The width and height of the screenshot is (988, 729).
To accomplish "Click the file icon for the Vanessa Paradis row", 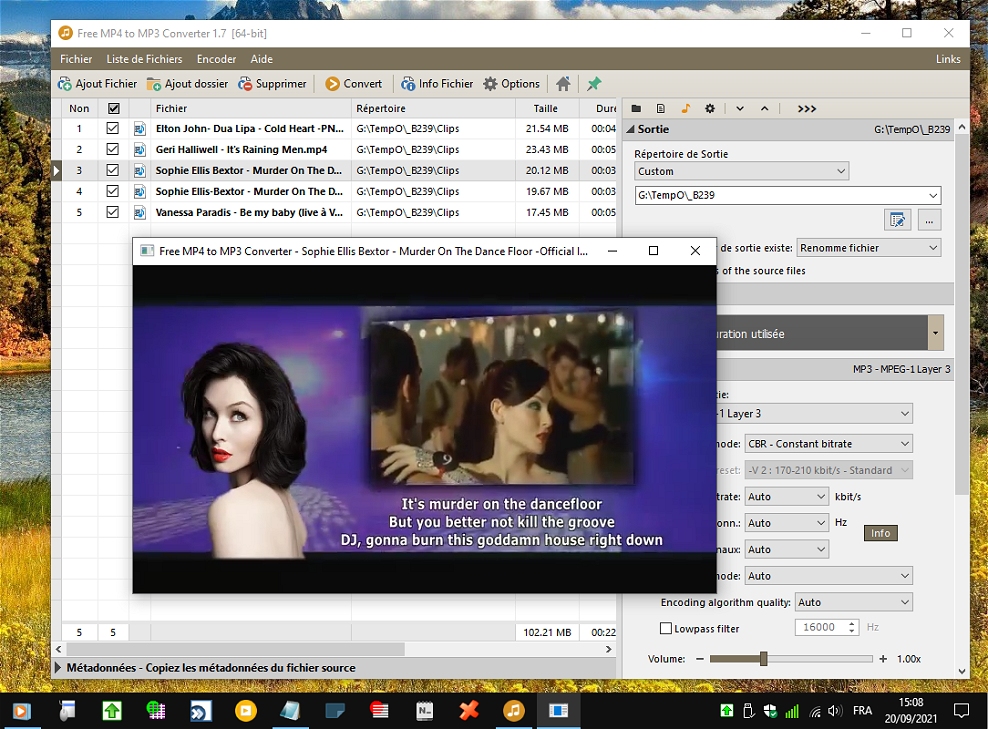I will click(x=140, y=212).
